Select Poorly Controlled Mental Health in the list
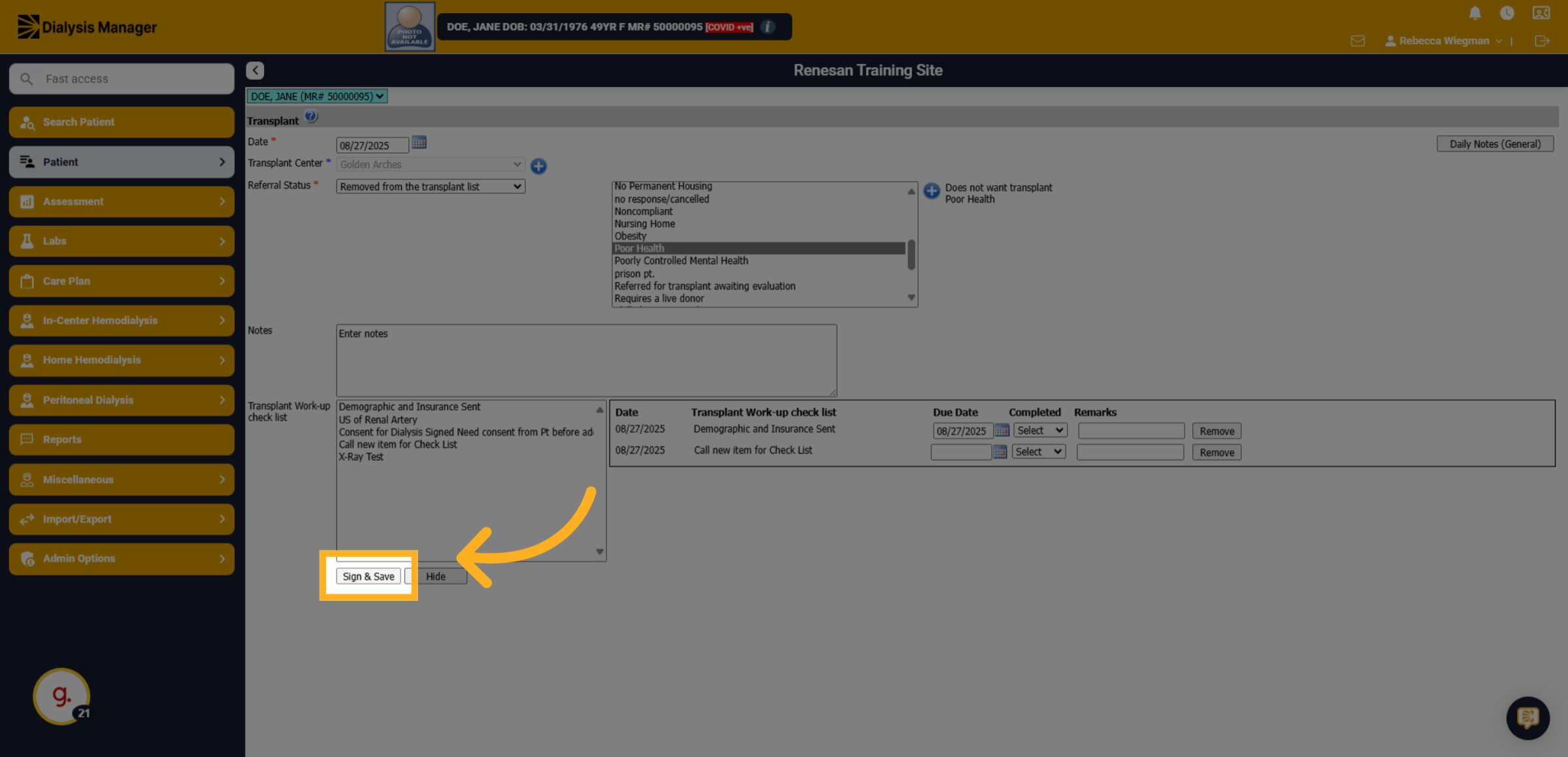This screenshot has width=1568, height=757. pyautogui.click(x=681, y=261)
